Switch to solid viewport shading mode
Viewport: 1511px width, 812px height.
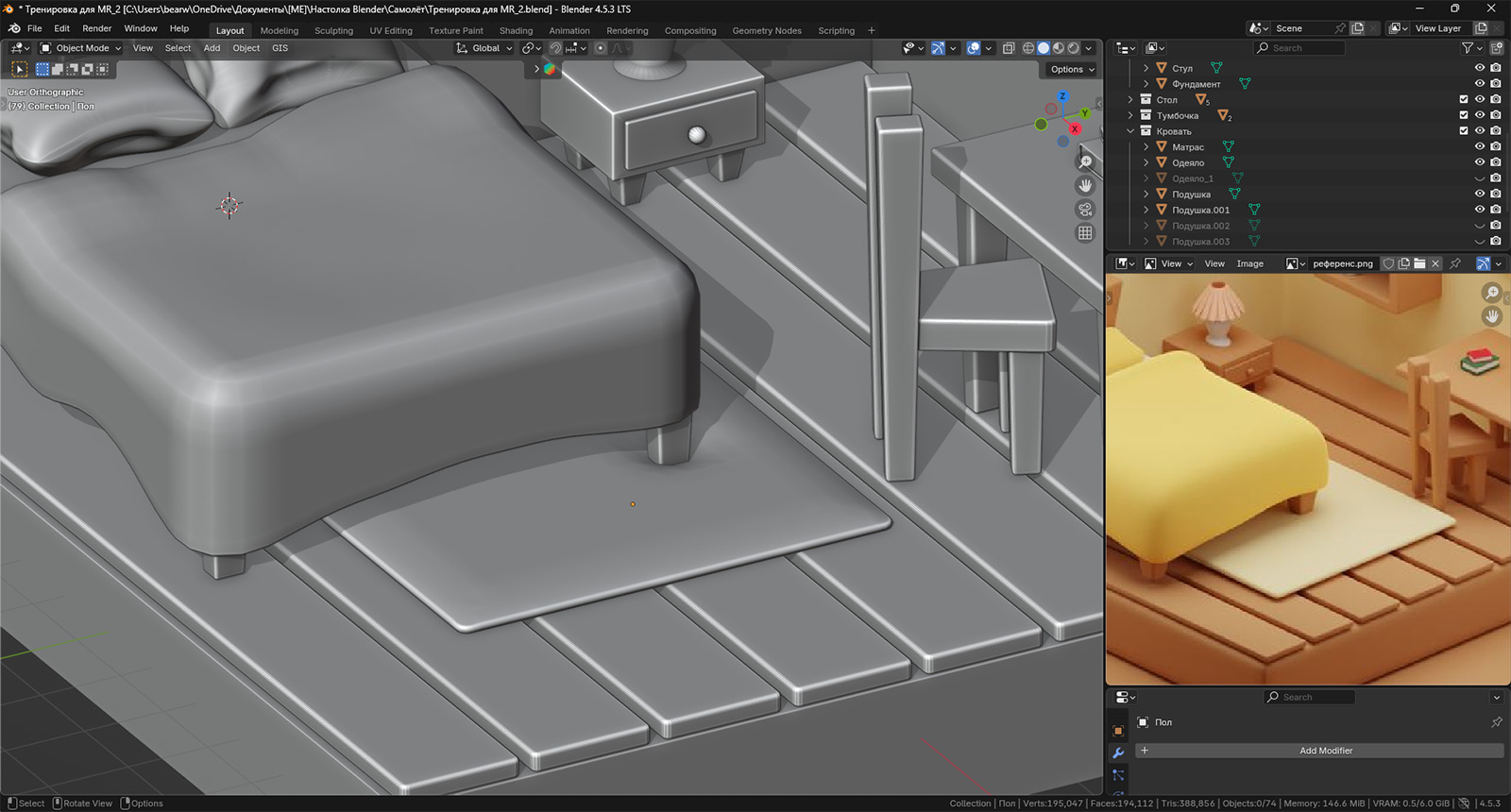click(x=1044, y=48)
